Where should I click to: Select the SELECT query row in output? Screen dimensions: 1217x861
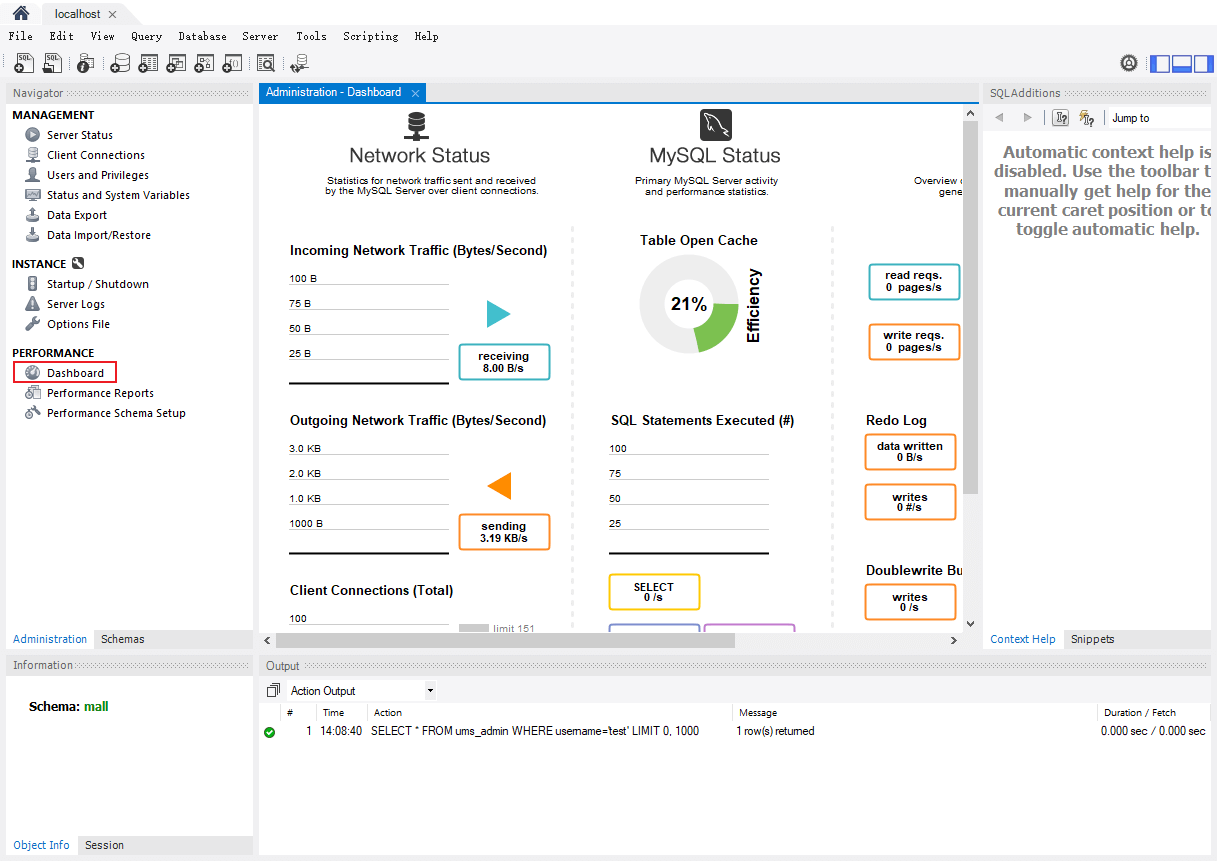[x=735, y=731]
